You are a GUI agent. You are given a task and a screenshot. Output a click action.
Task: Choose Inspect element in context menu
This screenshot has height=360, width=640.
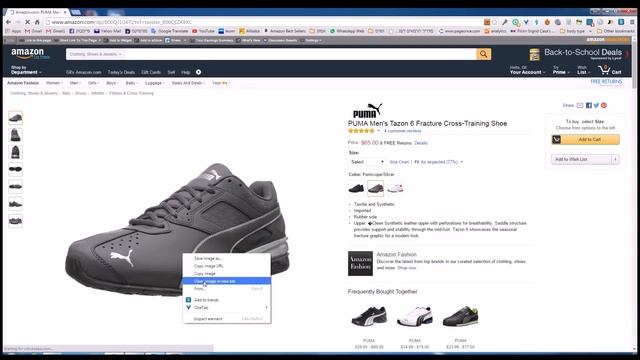point(227,319)
